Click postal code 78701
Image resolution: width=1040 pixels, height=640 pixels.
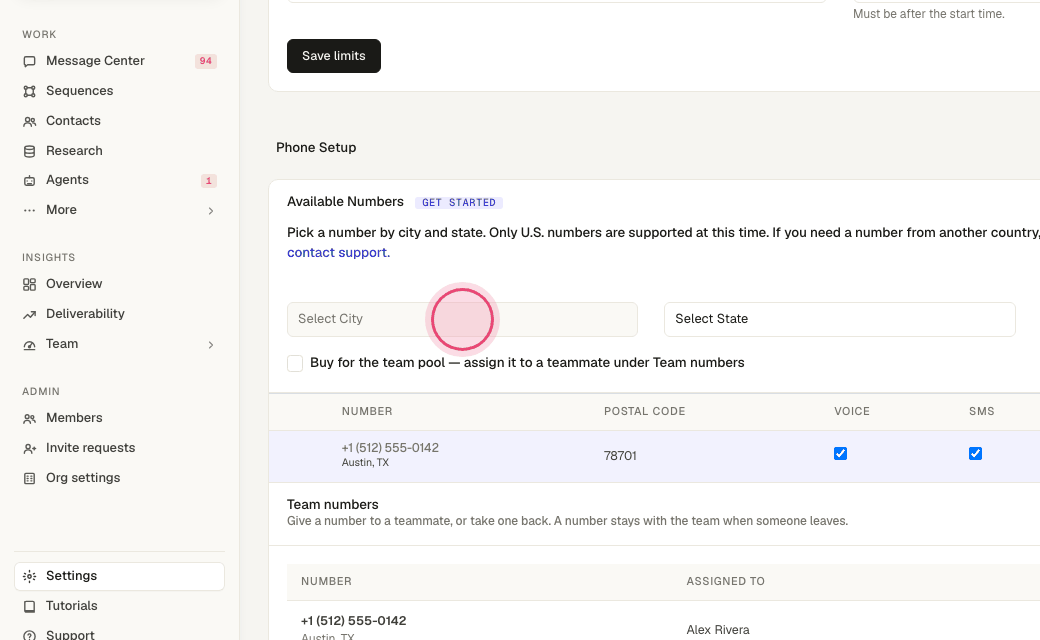point(620,456)
